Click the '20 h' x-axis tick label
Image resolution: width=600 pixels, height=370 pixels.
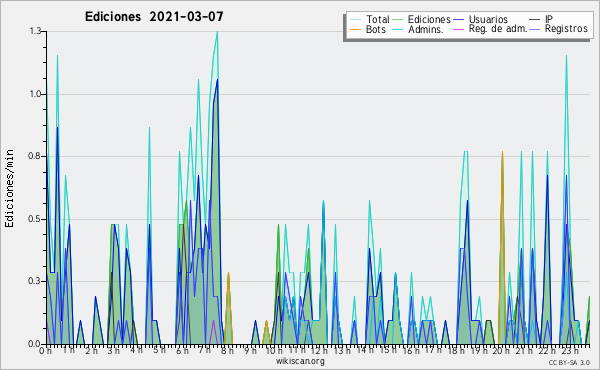[x=501, y=351]
